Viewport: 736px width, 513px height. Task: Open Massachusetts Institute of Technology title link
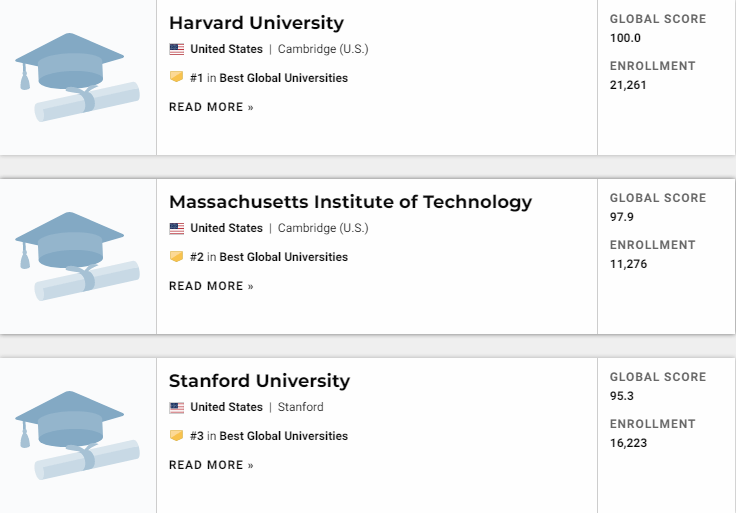[350, 202]
